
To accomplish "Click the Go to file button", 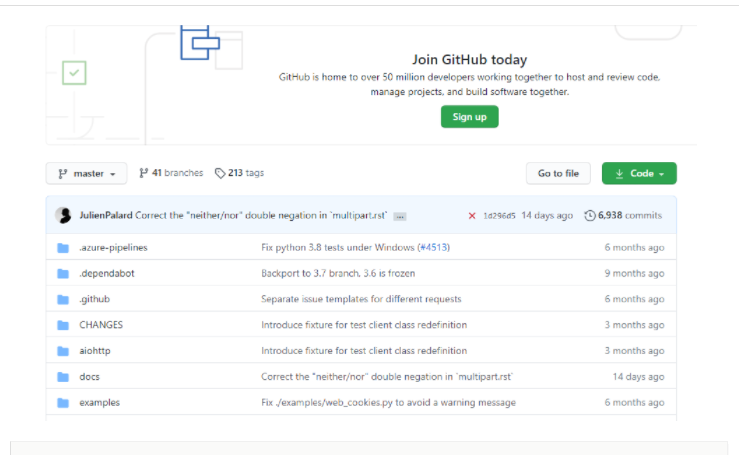I will [x=558, y=174].
